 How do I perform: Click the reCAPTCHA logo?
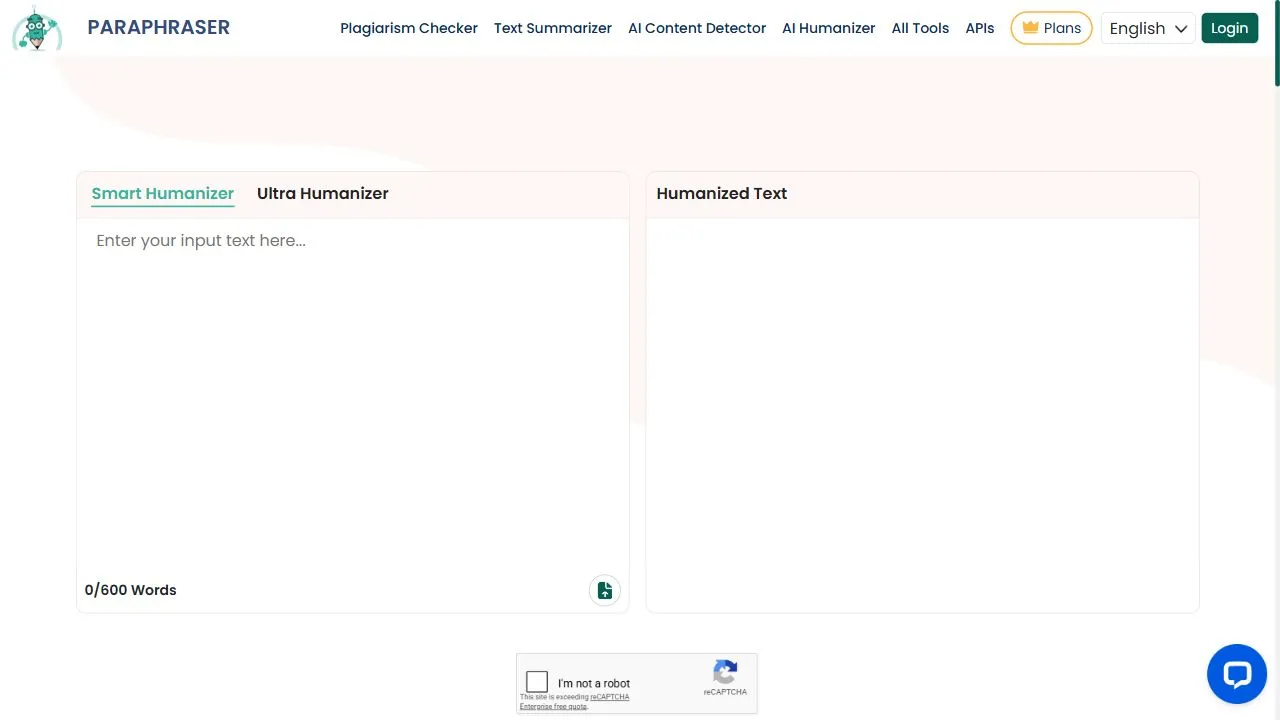(x=725, y=672)
